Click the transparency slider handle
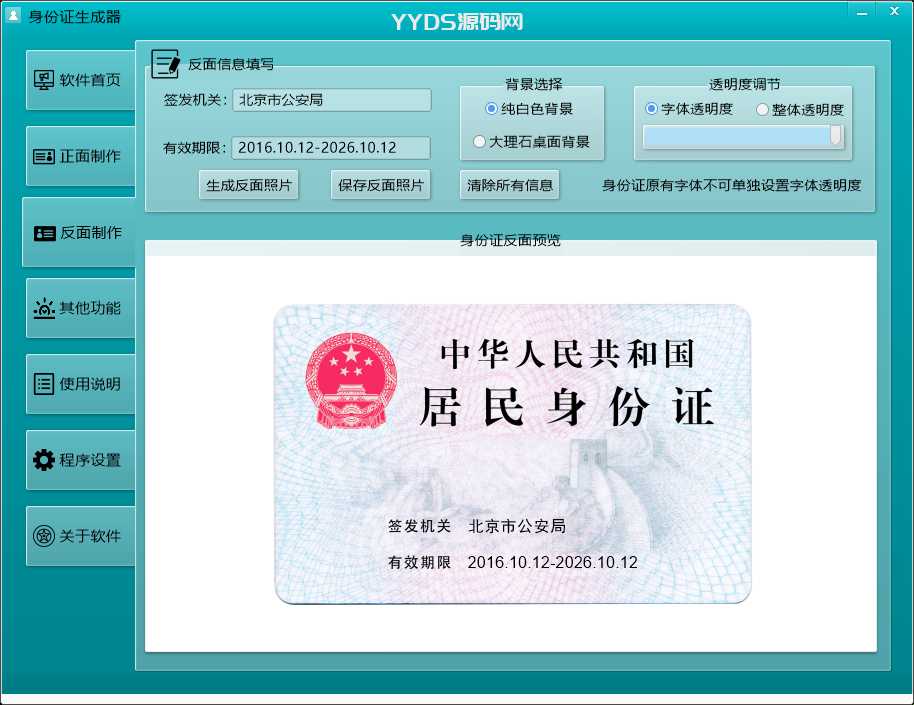 point(835,136)
